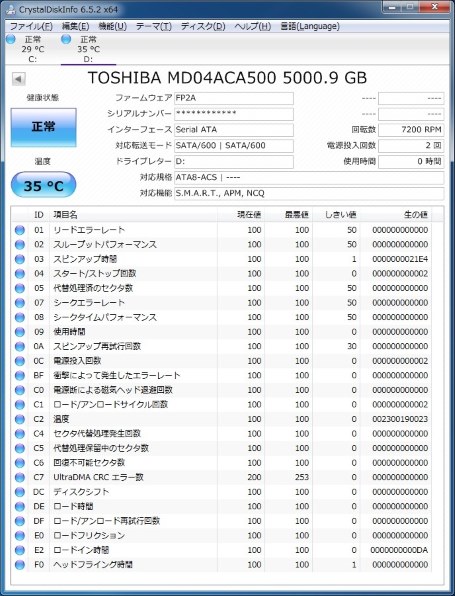The image size is (455, 596).
Task: Click status icon for ID DC ディスクシフト
Action: pos(20,492)
